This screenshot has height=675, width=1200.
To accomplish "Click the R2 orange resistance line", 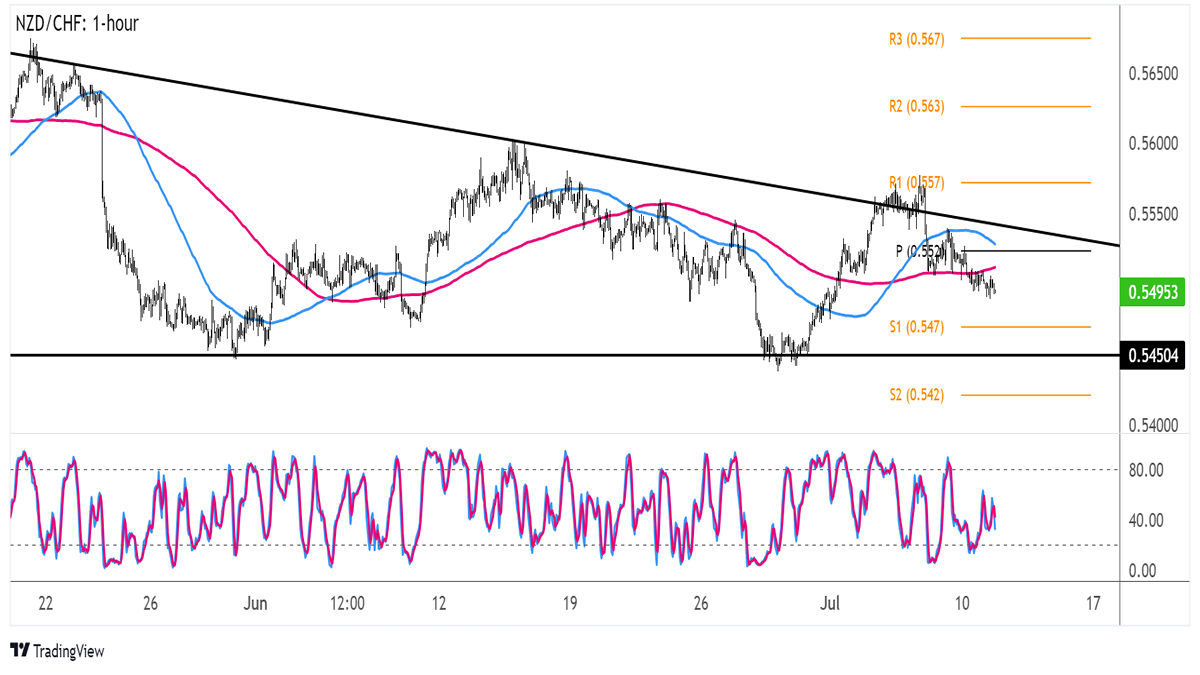I will coord(1026,106).
